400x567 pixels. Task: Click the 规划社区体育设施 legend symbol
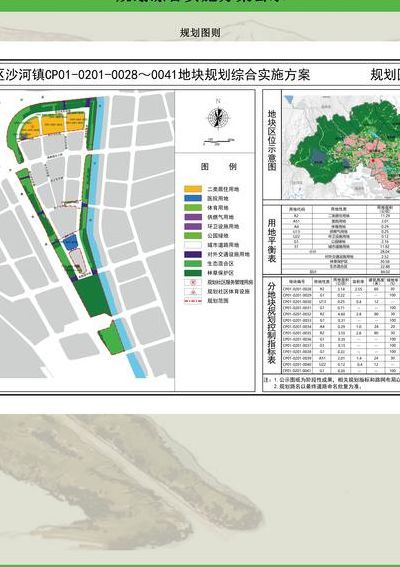tap(193, 291)
